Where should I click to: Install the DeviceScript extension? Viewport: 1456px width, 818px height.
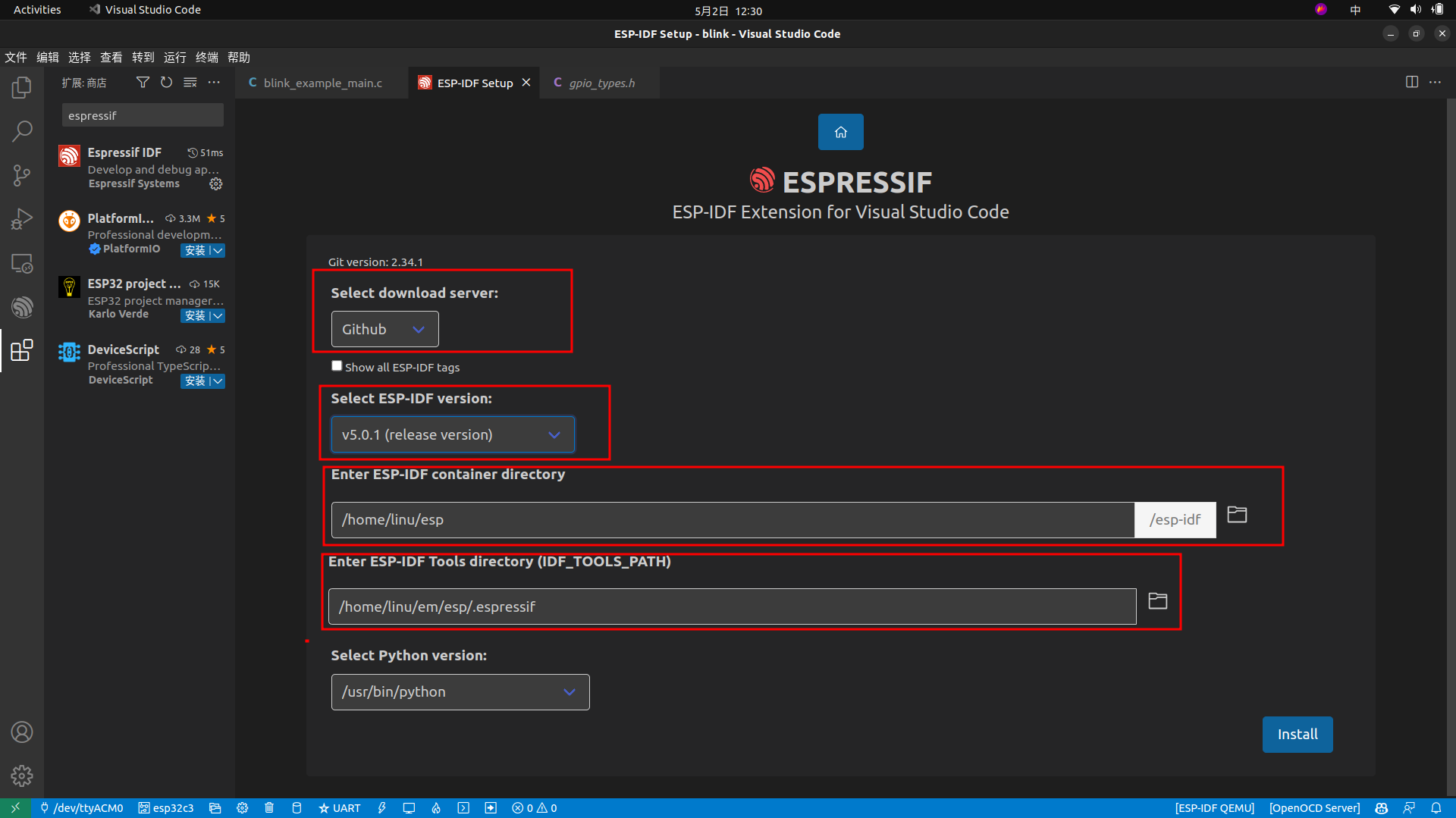pyautogui.click(x=194, y=381)
